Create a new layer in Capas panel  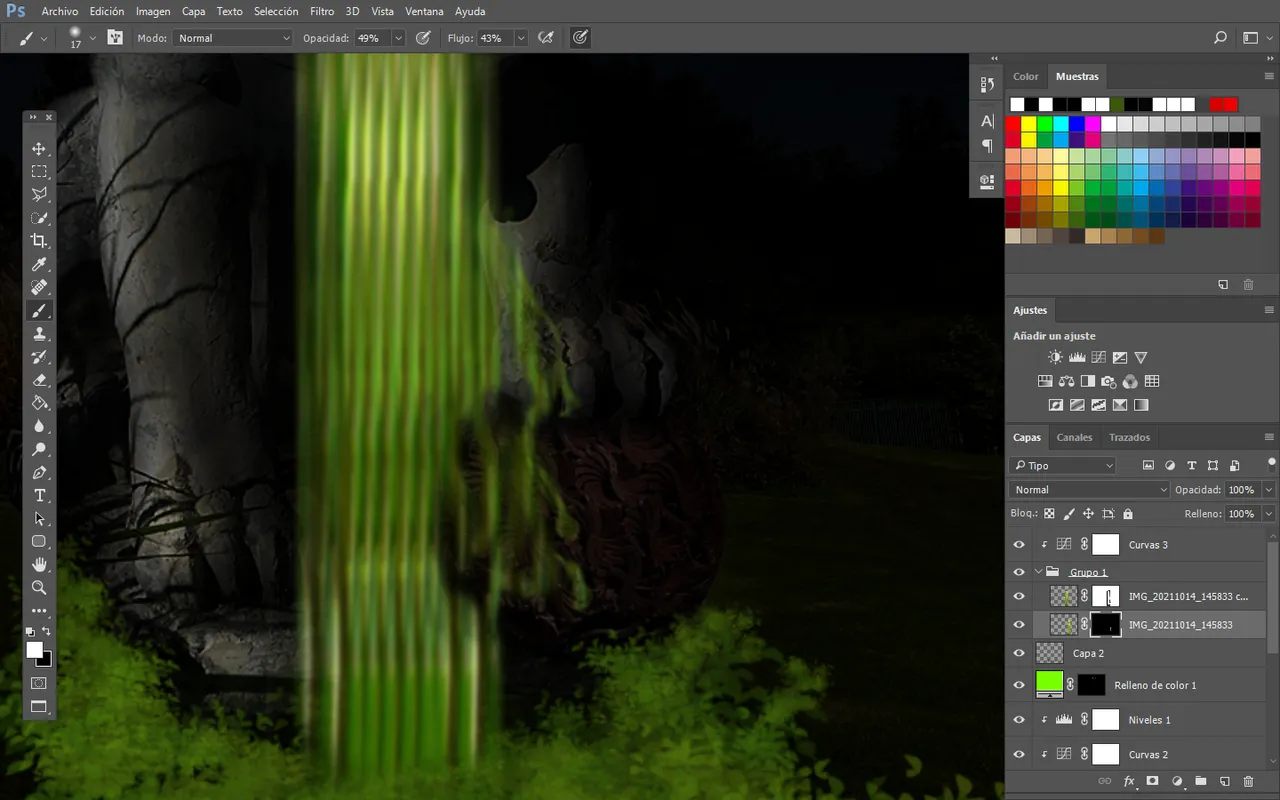1224,781
